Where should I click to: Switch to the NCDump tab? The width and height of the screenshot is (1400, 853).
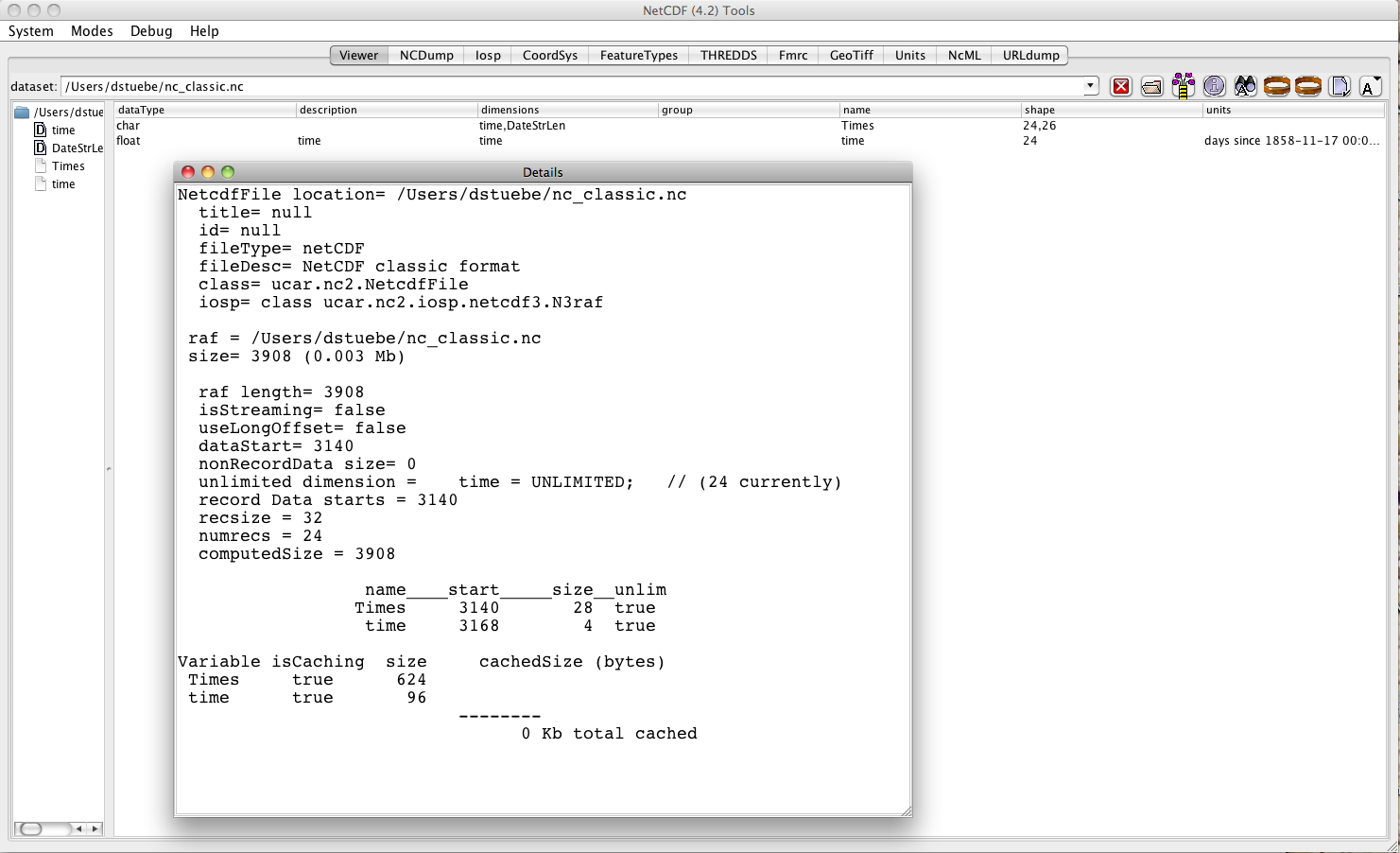click(426, 56)
